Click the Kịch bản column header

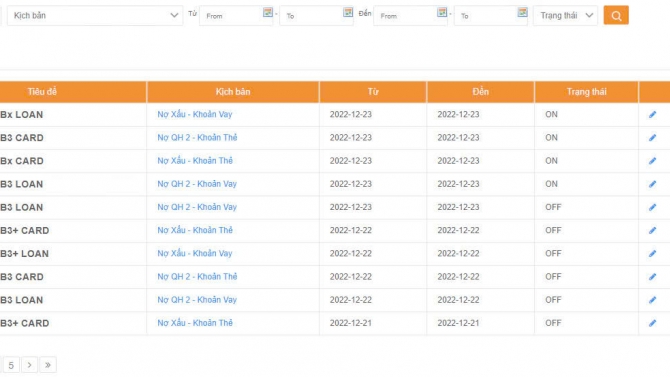[x=233, y=91]
